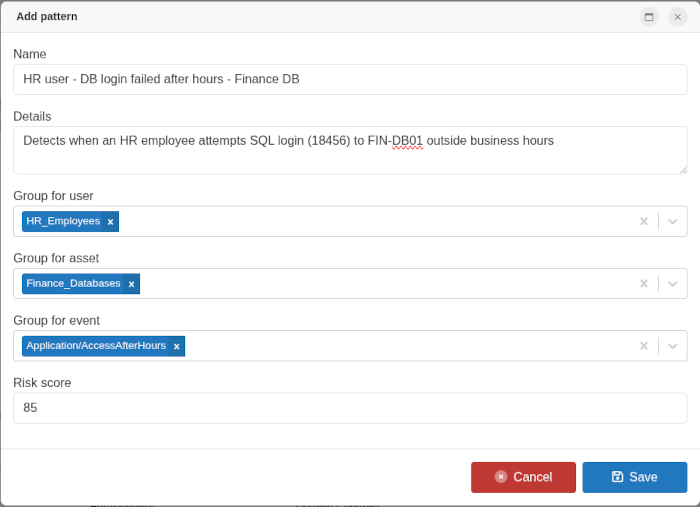
Task: Clear all values in Group for asset
Action: (644, 284)
